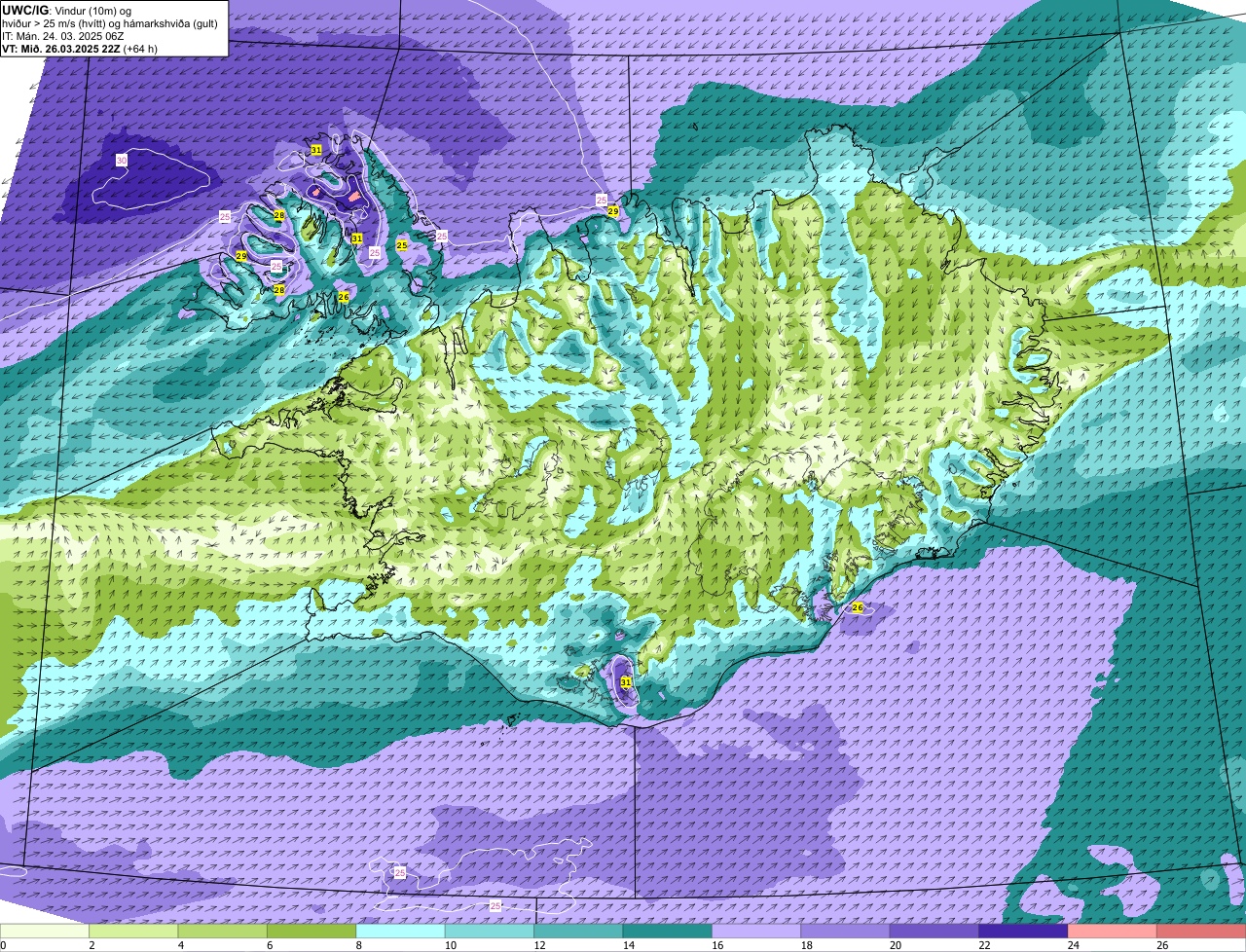Click the 'IT: Mán. 24. 03. 2025 06Z' line

coord(62,35)
